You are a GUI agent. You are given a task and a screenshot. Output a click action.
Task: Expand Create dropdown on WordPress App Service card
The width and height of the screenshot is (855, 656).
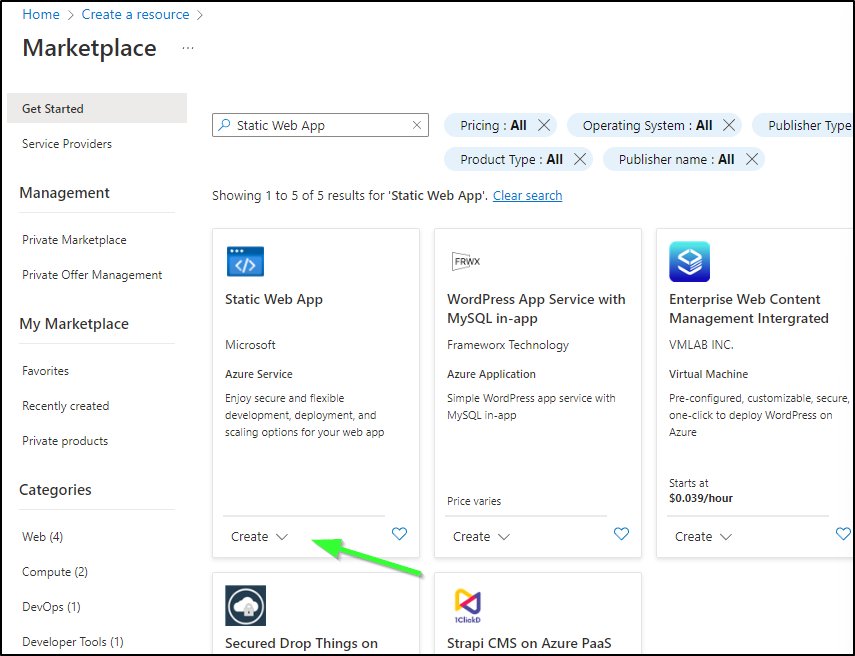pos(481,537)
